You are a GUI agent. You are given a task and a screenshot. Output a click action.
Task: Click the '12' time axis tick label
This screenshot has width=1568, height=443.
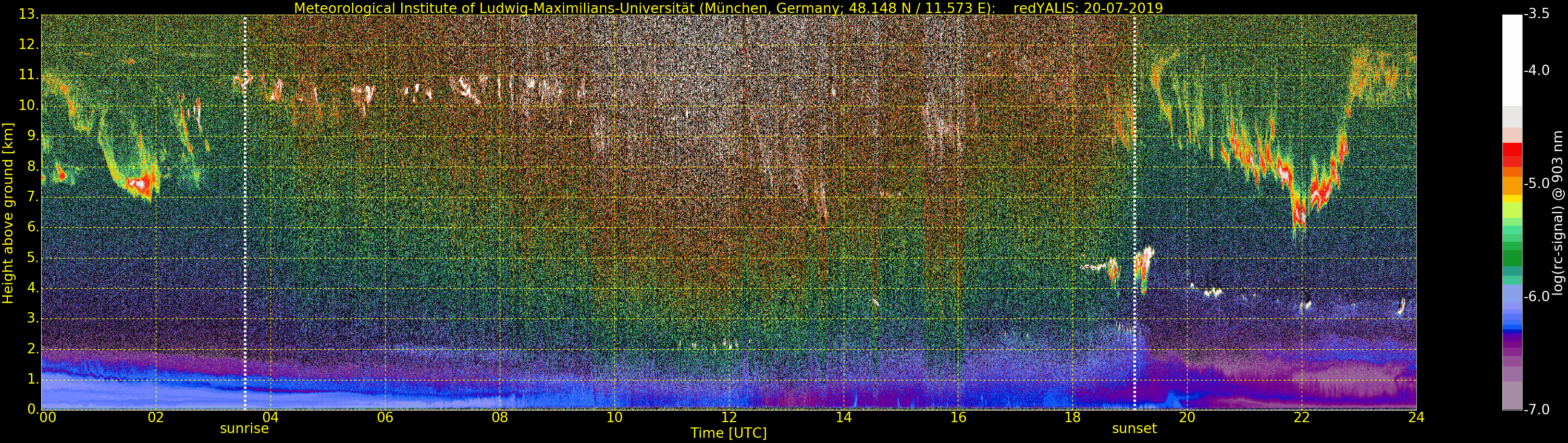point(729,417)
